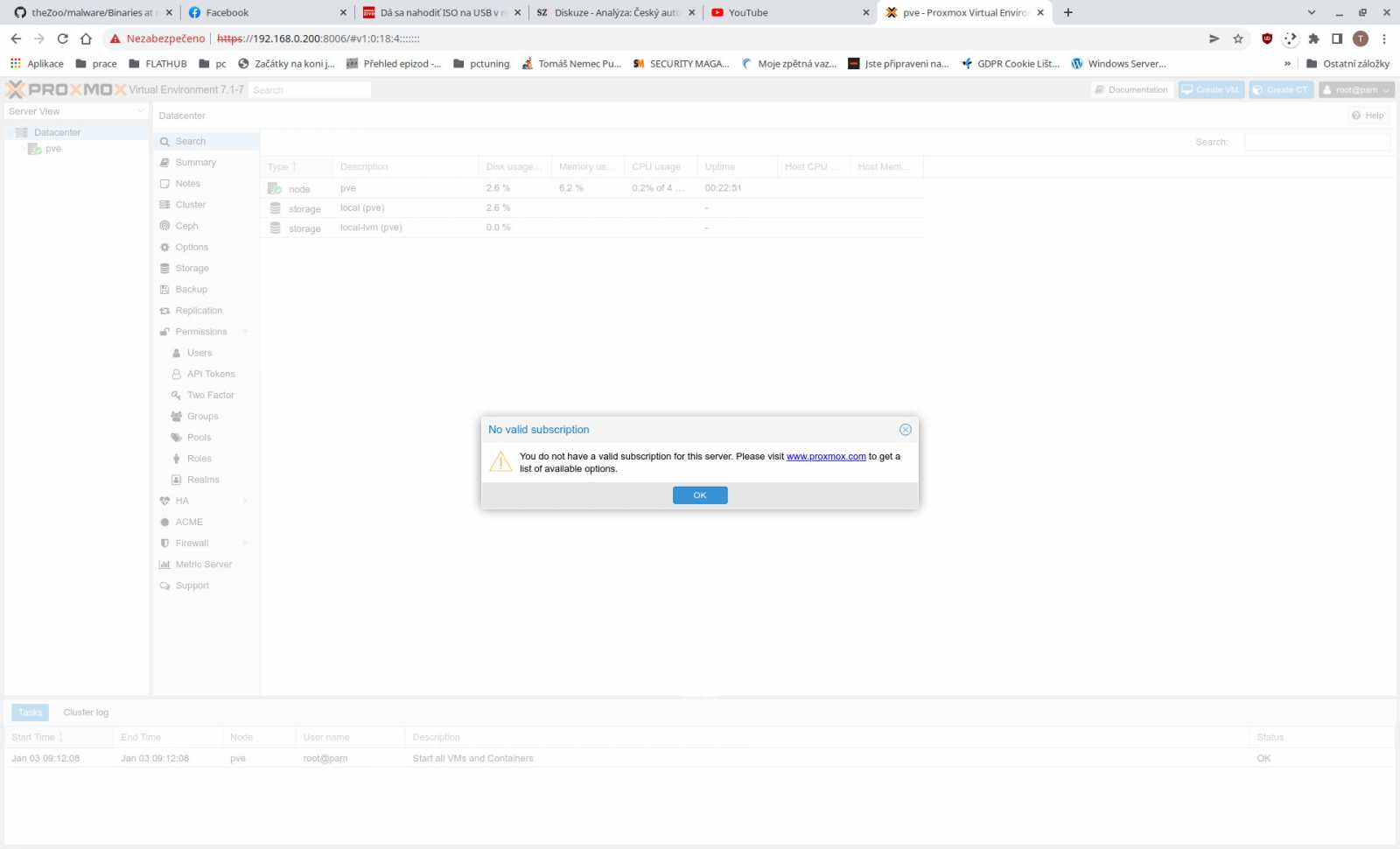Switch to the Cluster log tab
This screenshot has width=1400, height=849.
coord(86,712)
